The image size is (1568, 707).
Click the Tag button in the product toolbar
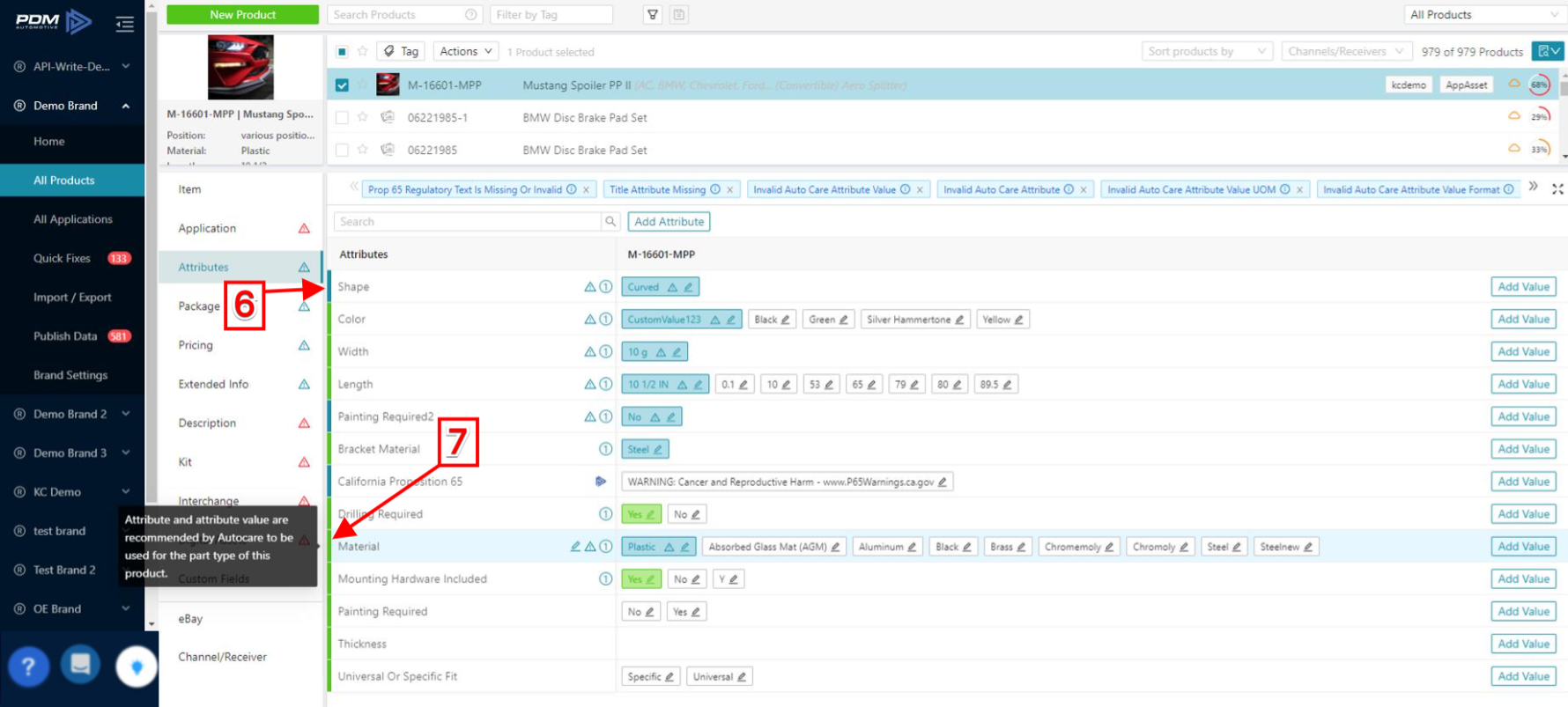pyautogui.click(x=402, y=51)
